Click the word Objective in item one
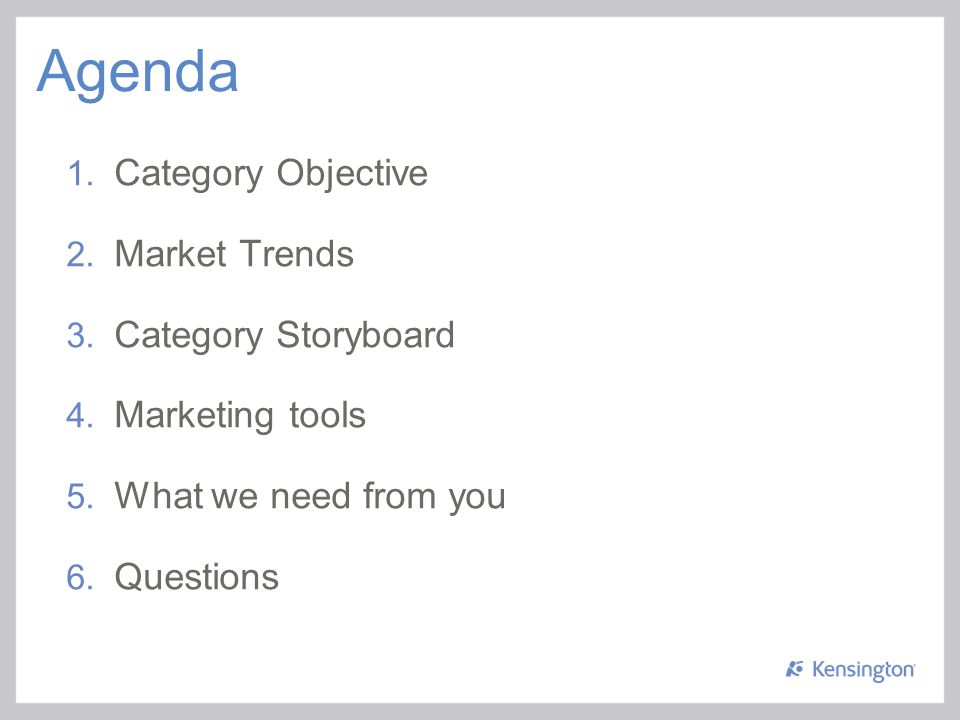Screen dimensions: 960x720 [352, 174]
